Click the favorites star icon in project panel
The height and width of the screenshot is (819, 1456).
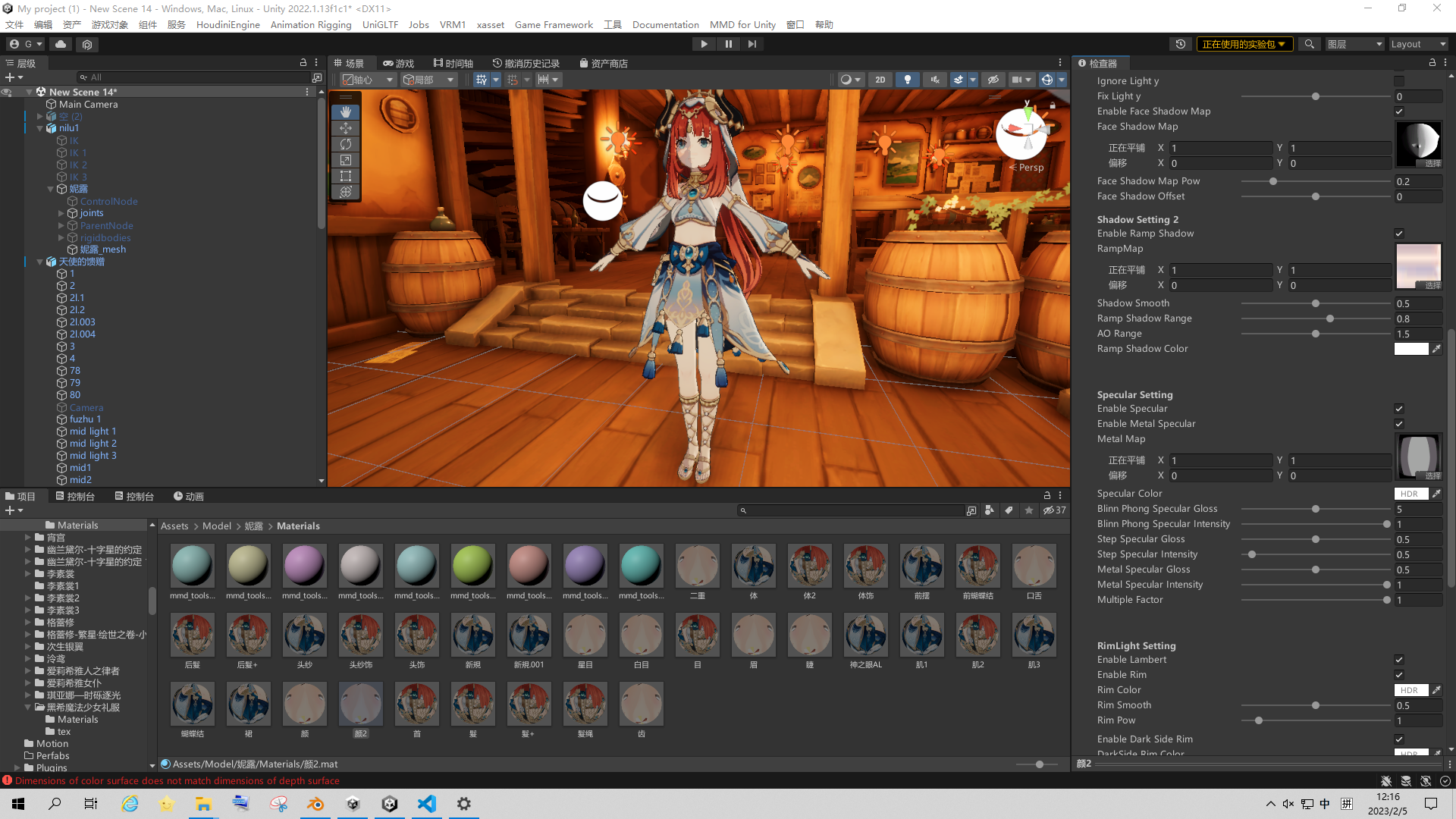1028,510
